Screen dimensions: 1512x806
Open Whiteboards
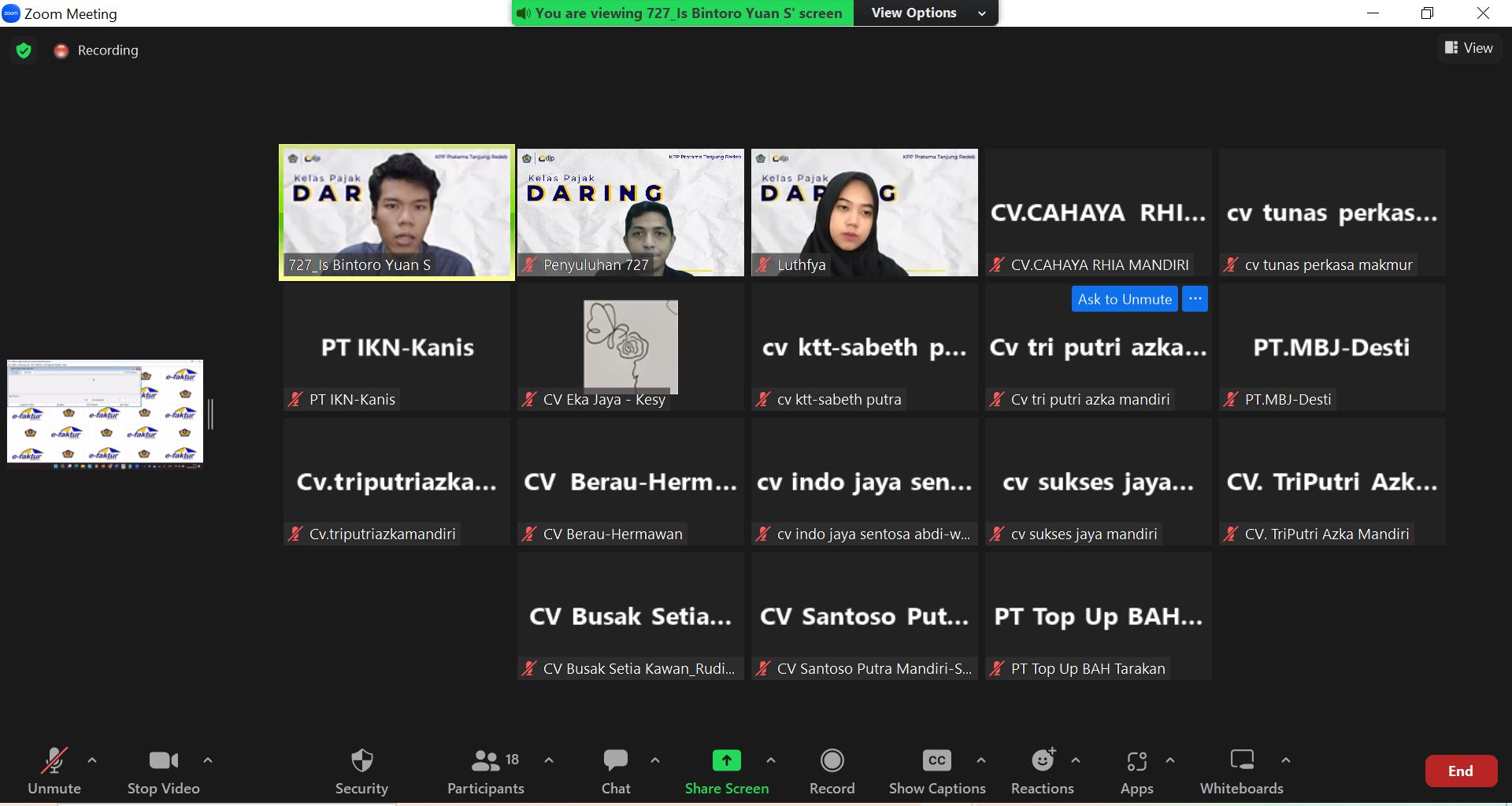pyautogui.click(x=1241, y=761)
